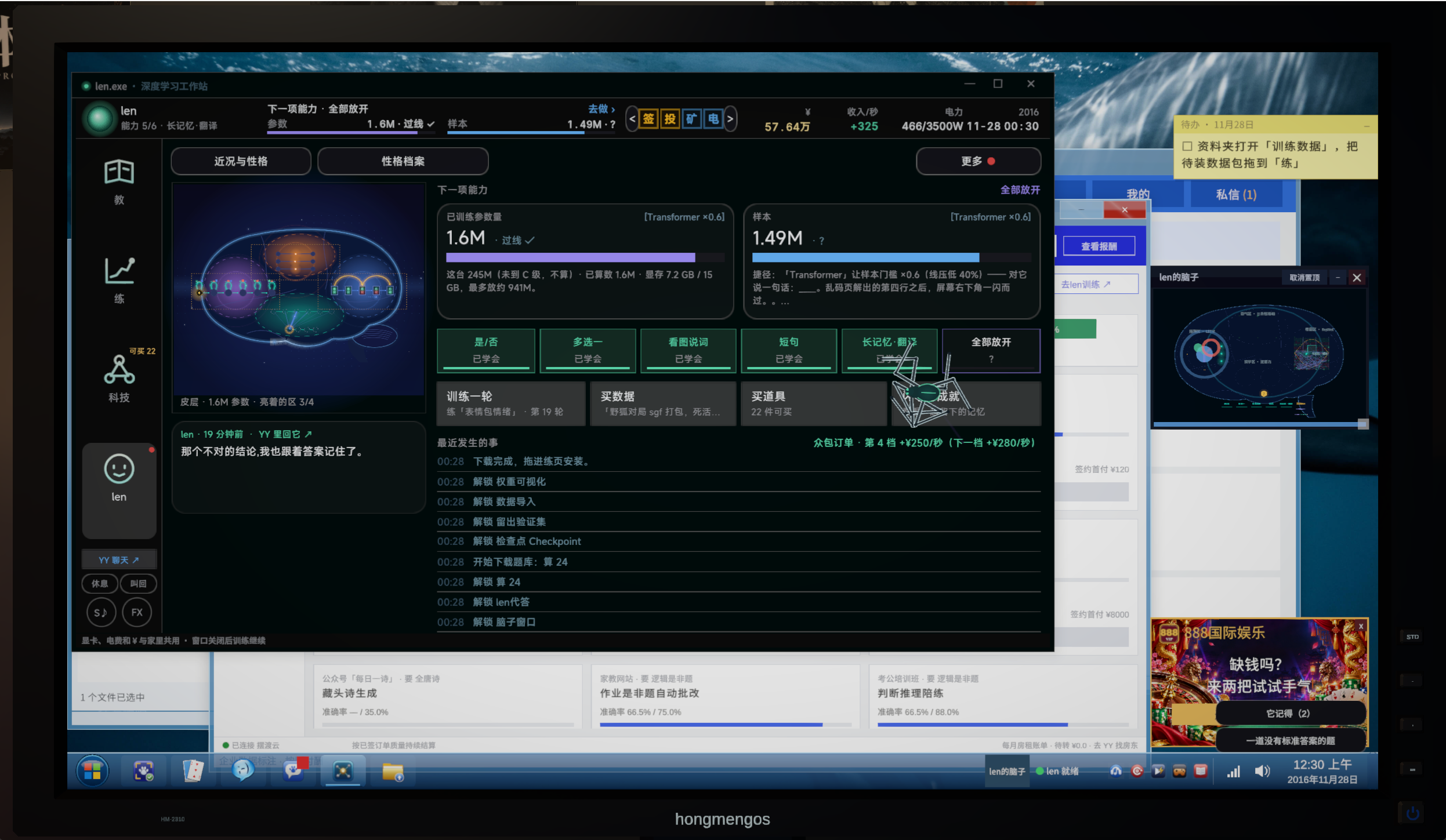Click the 矿 quick action icon

[x=691, y=119]
